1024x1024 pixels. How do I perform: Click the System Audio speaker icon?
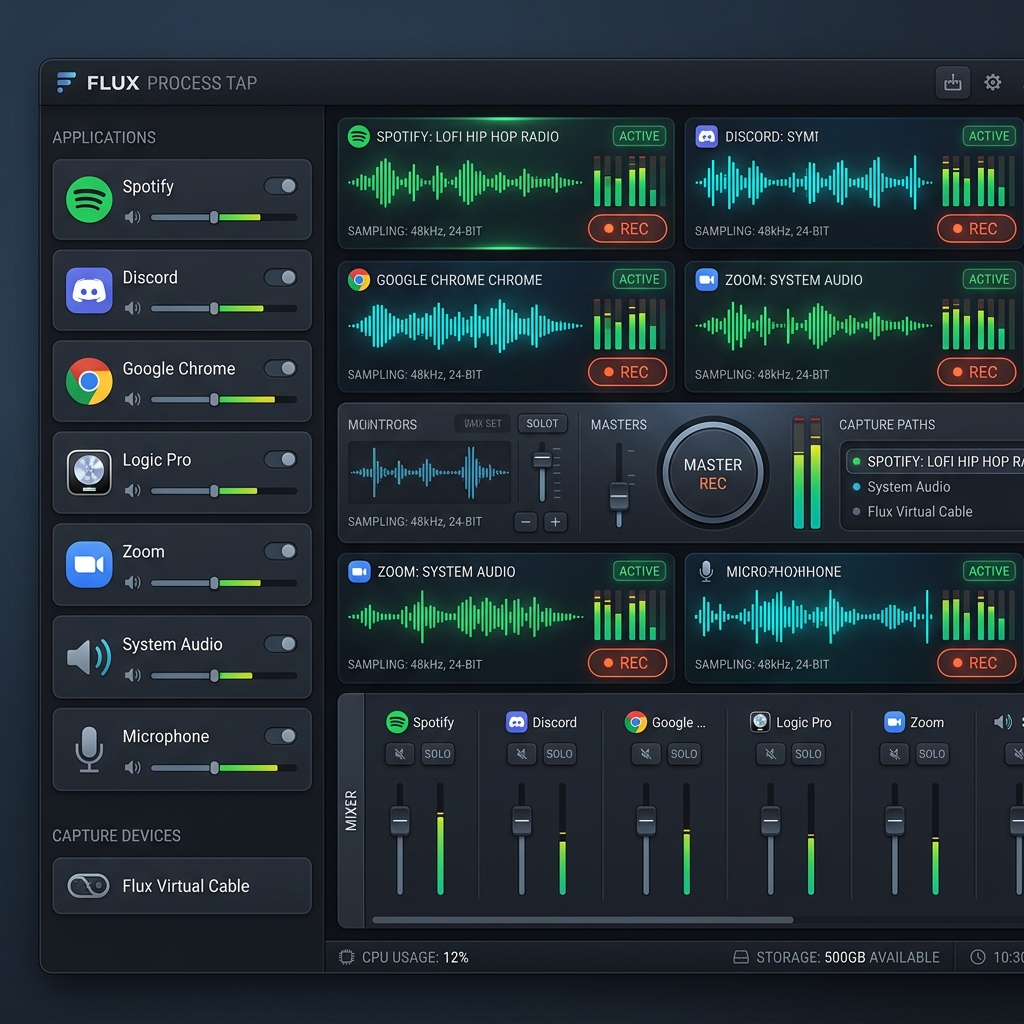(x=89, y=656)
